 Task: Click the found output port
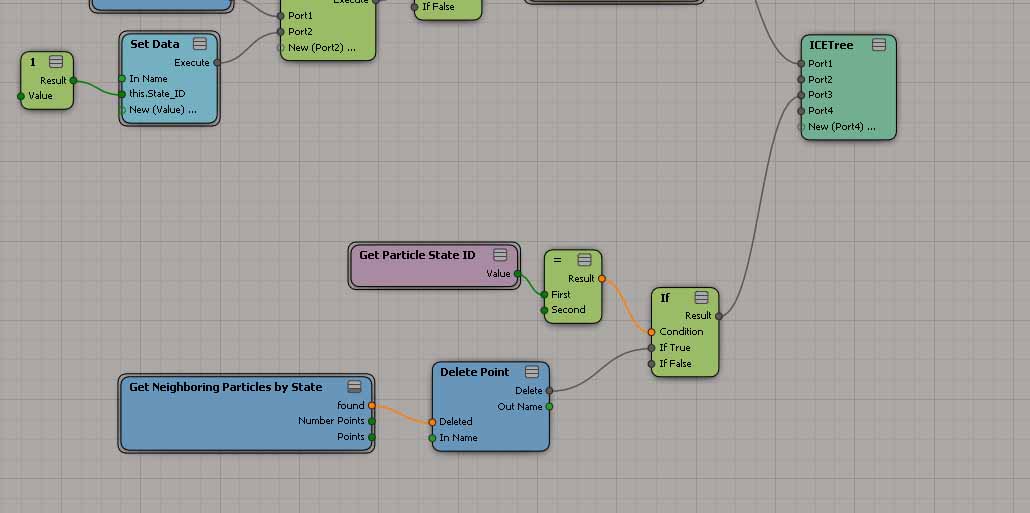371,406
